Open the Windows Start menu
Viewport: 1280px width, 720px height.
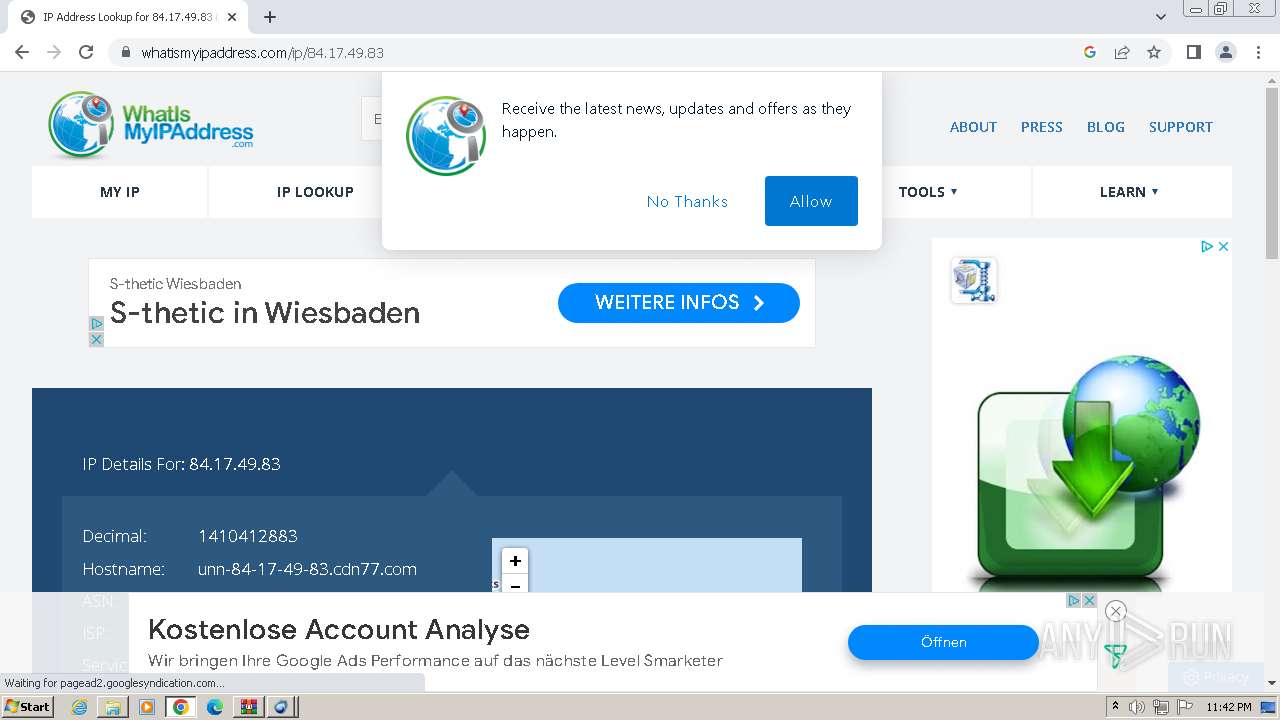click(x=28, y=707)
